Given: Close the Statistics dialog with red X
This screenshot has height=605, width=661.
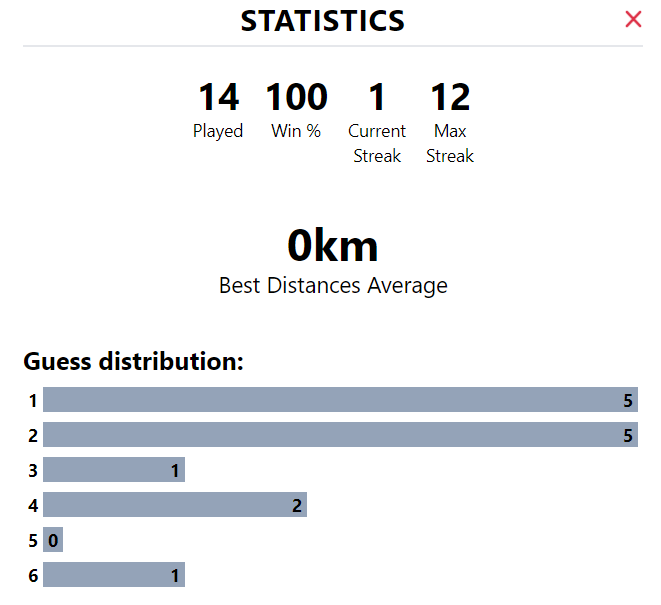Looking at the screenshot, I should (633, 19).
